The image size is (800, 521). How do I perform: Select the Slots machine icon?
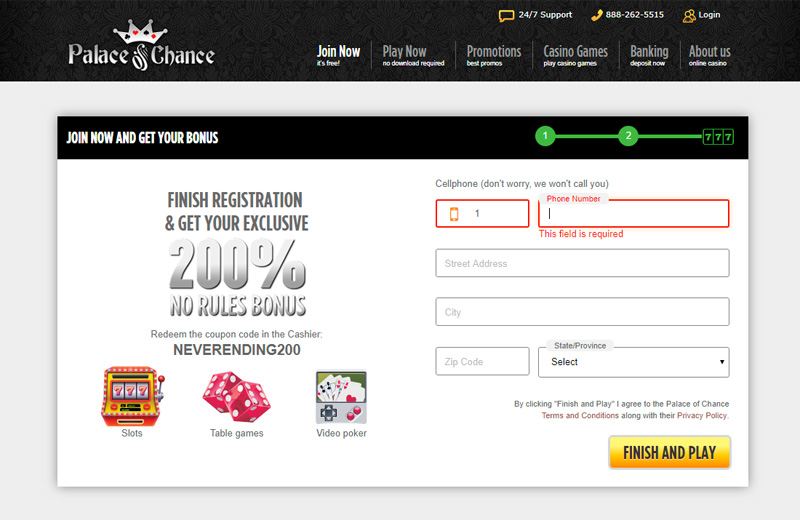(133, 396)
